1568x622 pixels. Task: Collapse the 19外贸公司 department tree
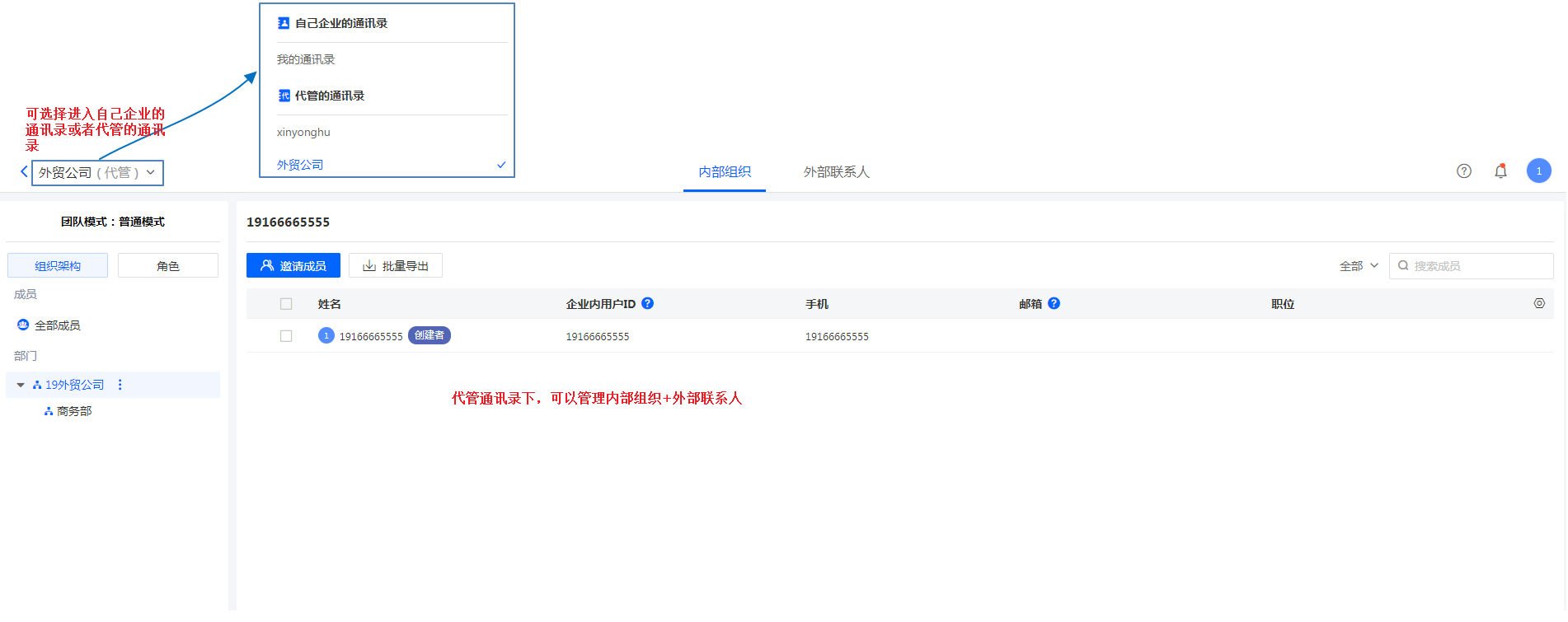point(21,385)
